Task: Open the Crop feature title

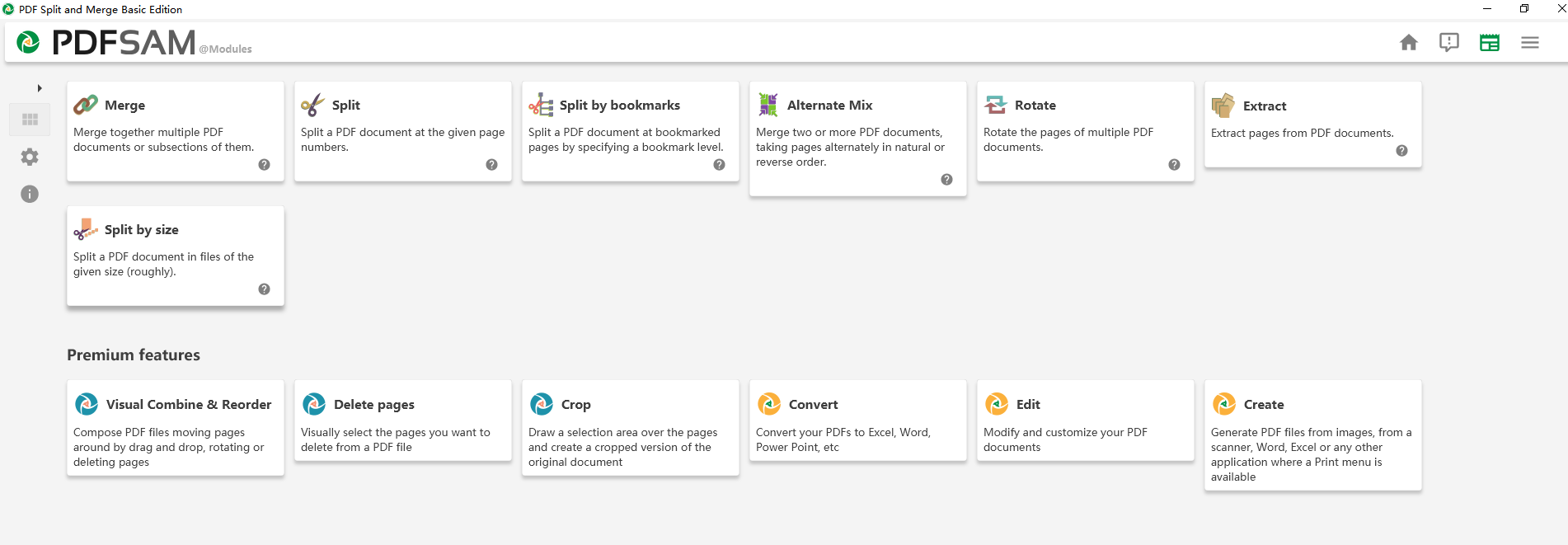Action: tap(576, 405)
